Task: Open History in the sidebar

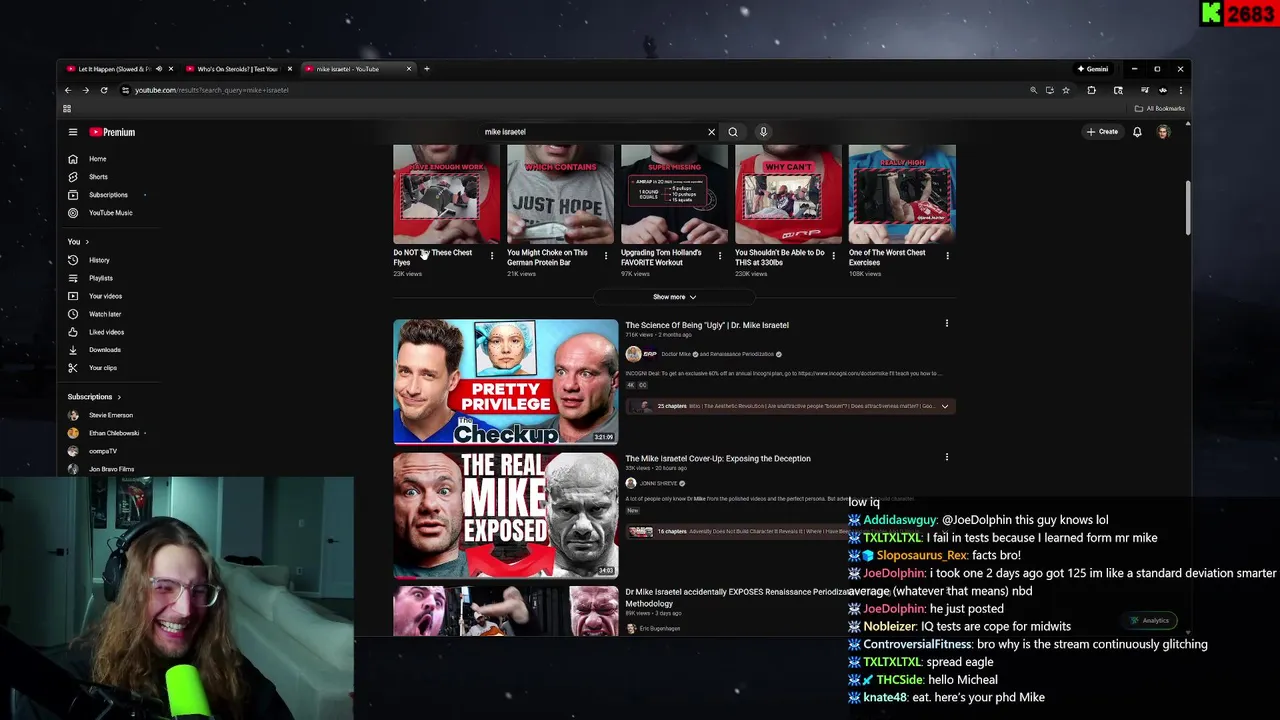Action: tap(100, 260)
